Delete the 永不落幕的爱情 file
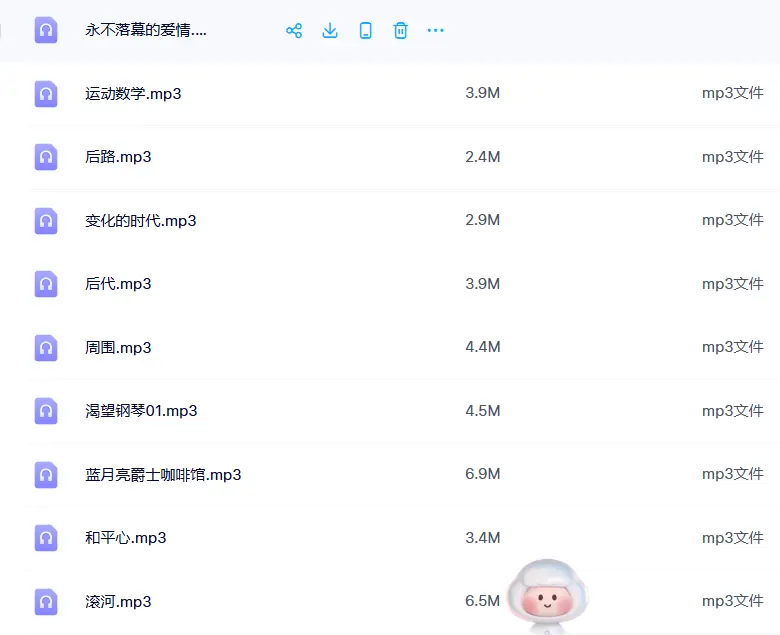Viewport: 780px width, 635px height. [400, 30]
